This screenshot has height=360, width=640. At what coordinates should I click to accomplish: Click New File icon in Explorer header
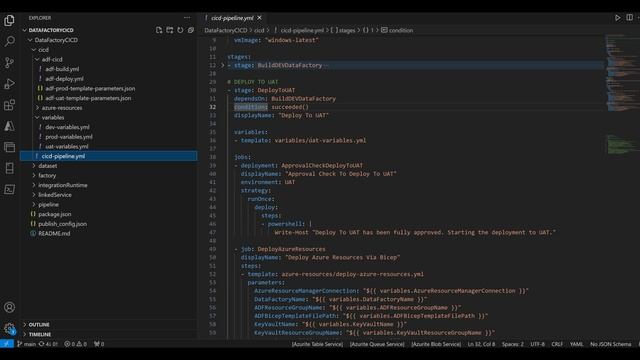pyautogui.click(x=159, y=30)
